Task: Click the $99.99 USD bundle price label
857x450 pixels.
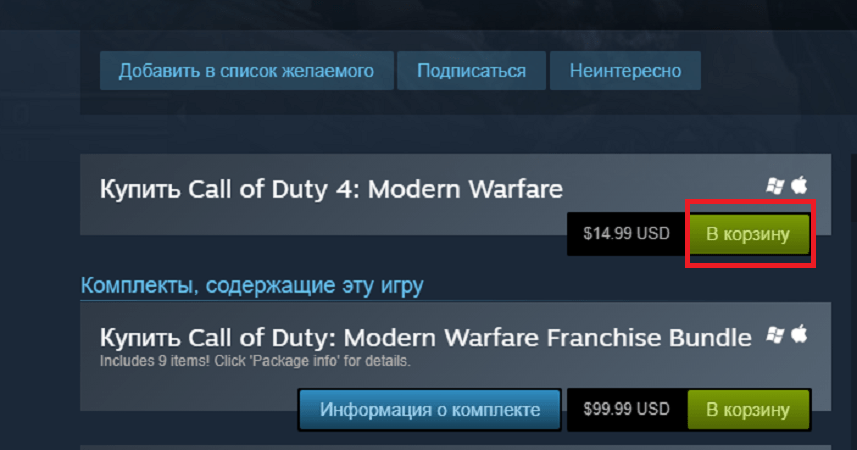Action: pyautogui.click(x=626, y=410)
